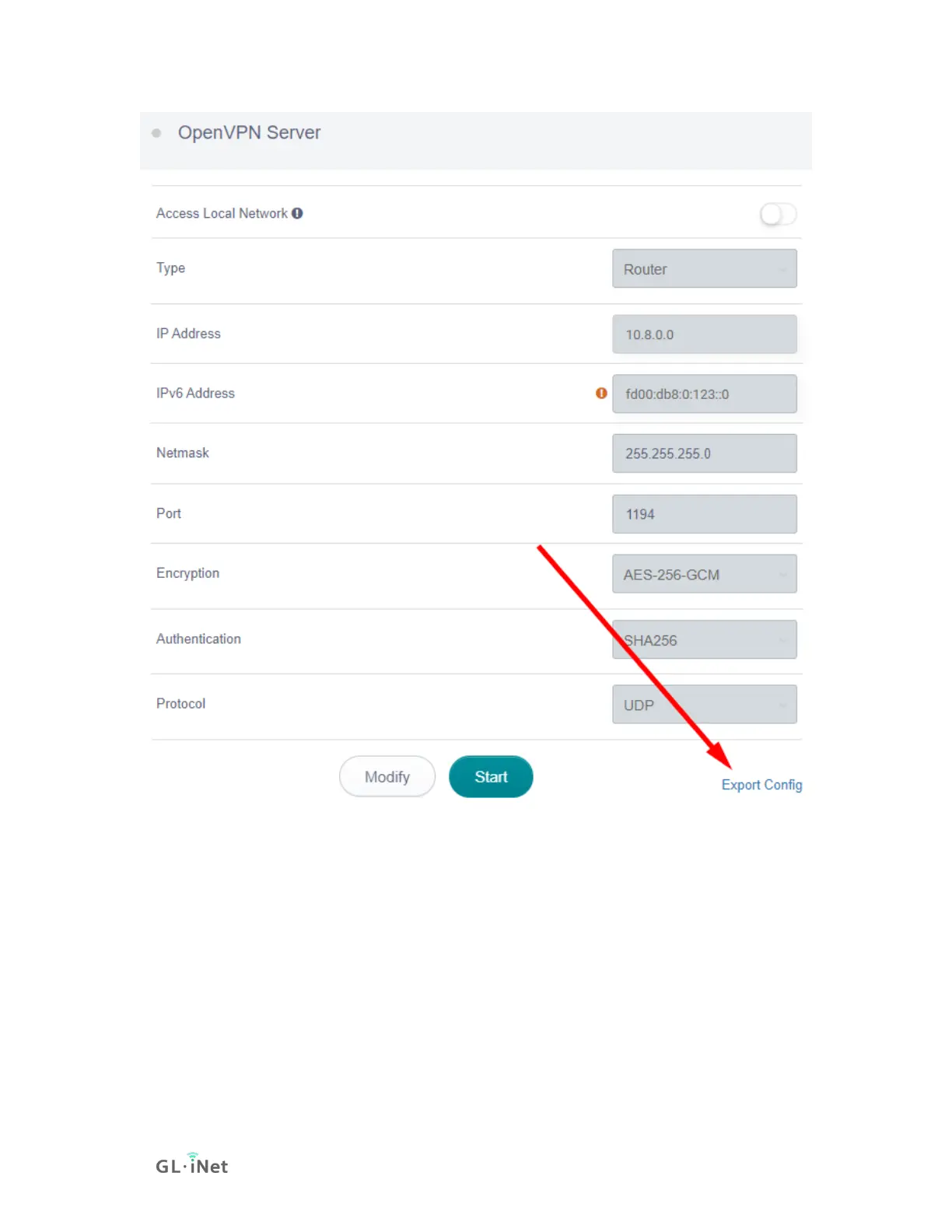Click the IPv6 Address warning icon
This screenshot has height=1232, width=952.
click(x=601, y=394)
